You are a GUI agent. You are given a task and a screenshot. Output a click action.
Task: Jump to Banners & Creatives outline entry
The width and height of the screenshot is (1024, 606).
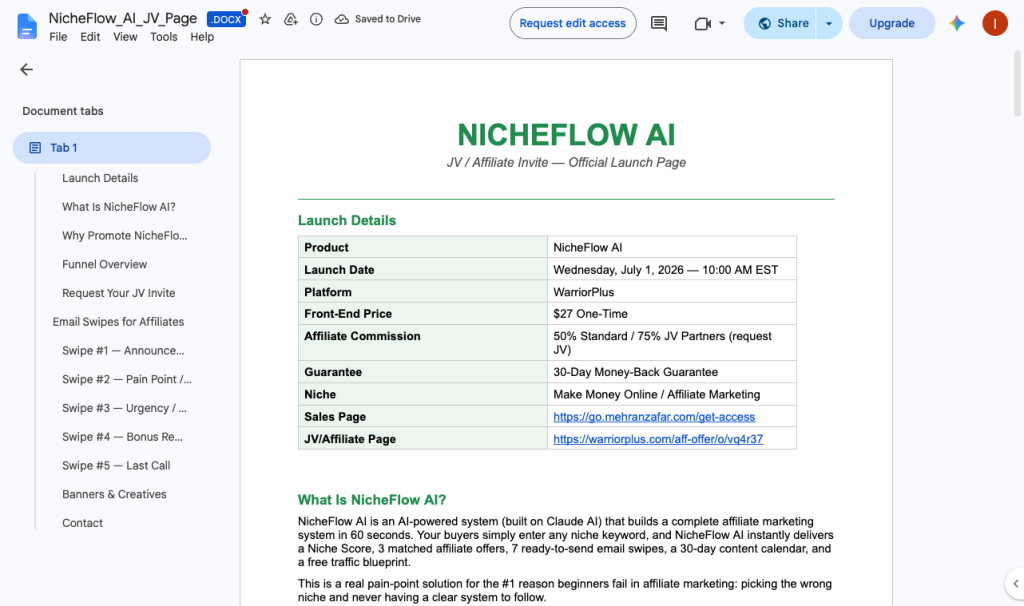coord(114,494)
